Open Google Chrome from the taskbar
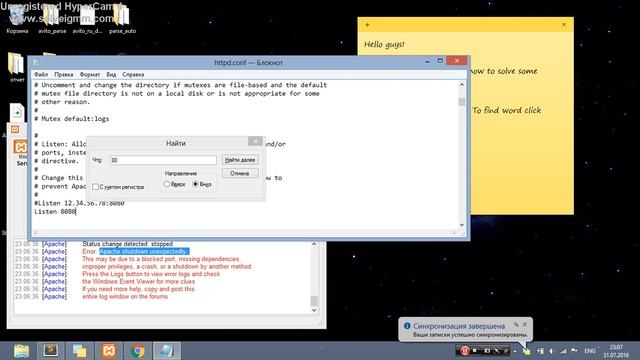 point(138,351)
